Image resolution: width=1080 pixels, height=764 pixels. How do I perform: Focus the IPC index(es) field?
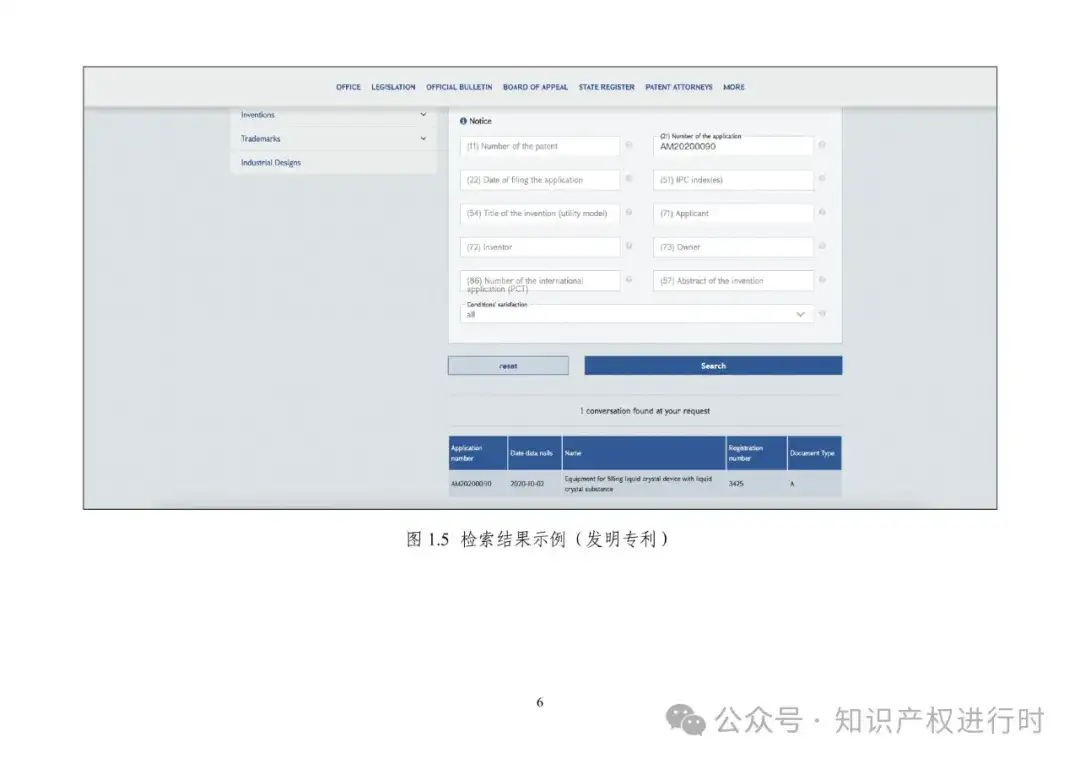733,180
